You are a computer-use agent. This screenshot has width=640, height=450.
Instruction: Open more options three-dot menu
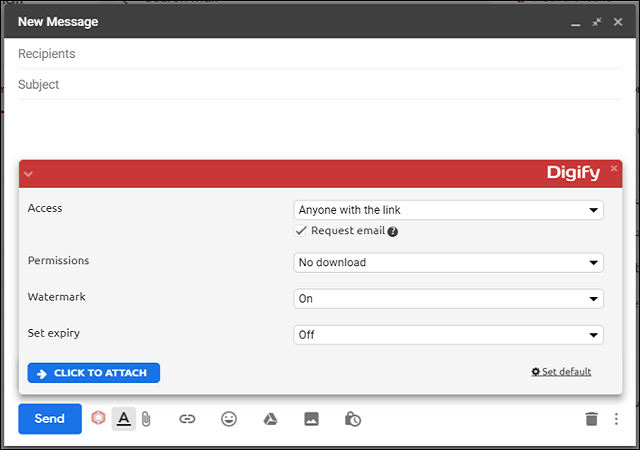[616, 419]
